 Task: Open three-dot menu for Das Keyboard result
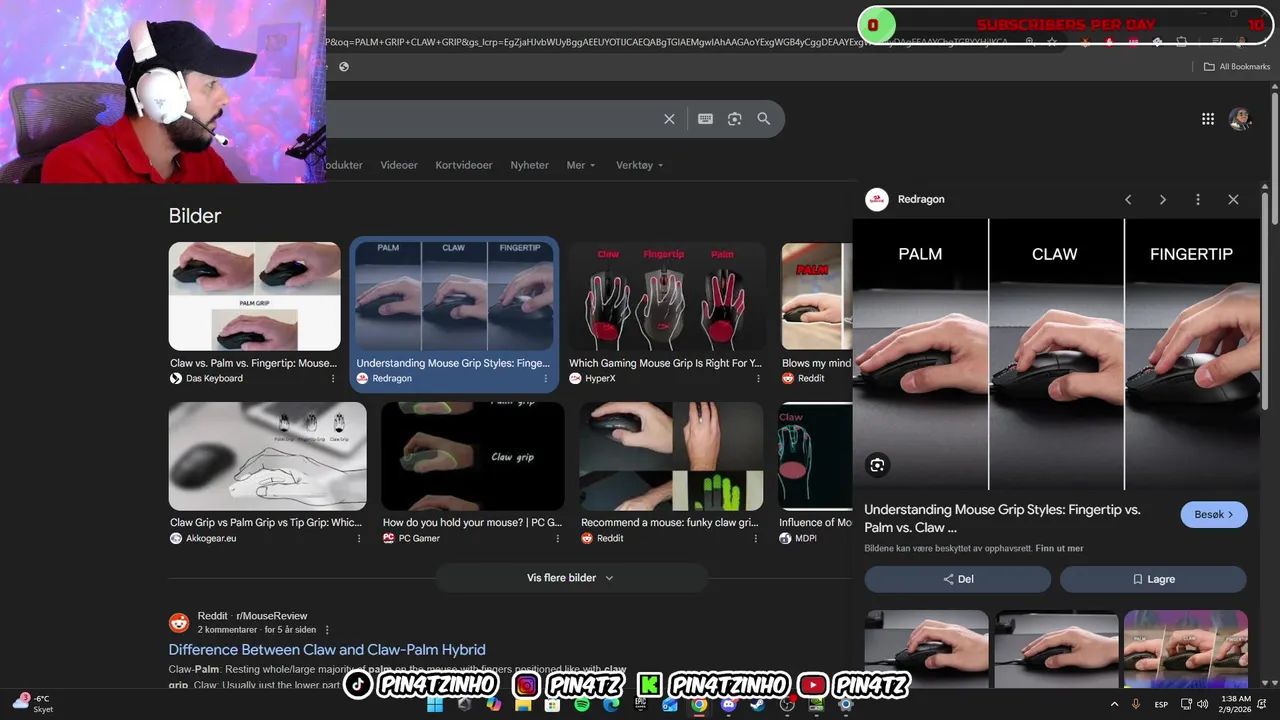click(333, 379)
